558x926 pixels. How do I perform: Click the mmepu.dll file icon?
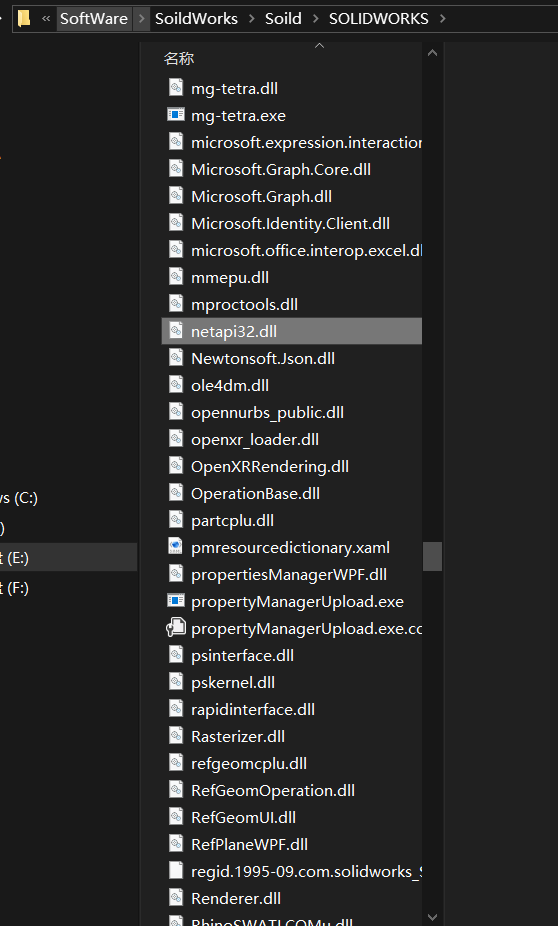(x=176, y=277)
